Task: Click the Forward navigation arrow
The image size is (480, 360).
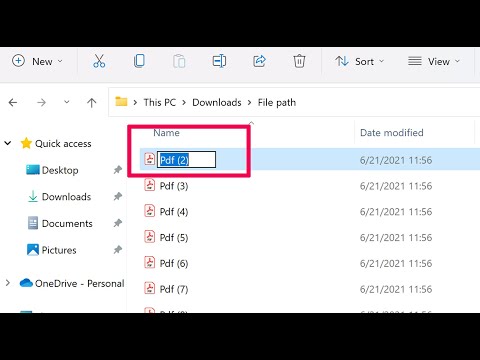Action: click(41, 102)
